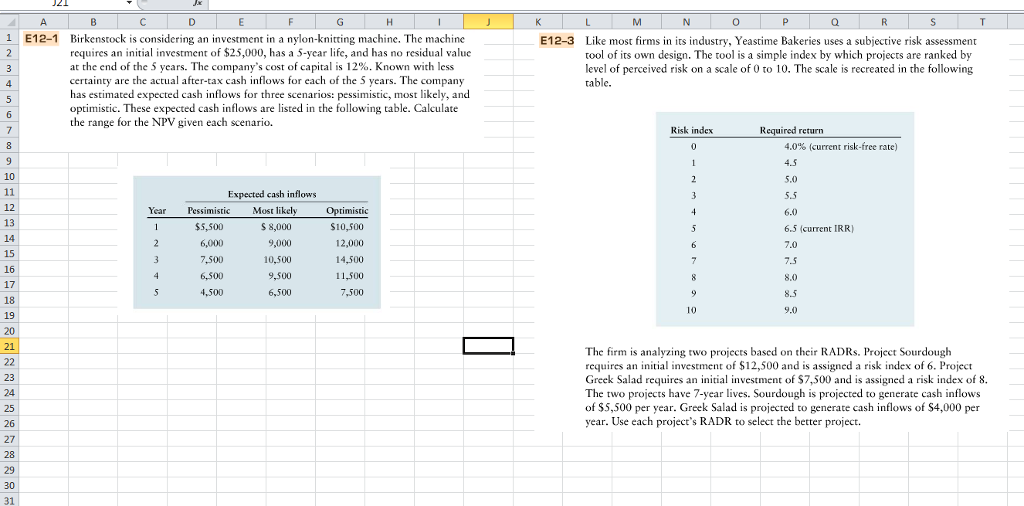Click the Name Box showing J21
Viewport: 1024px width, 506px height.
(60, 4)
